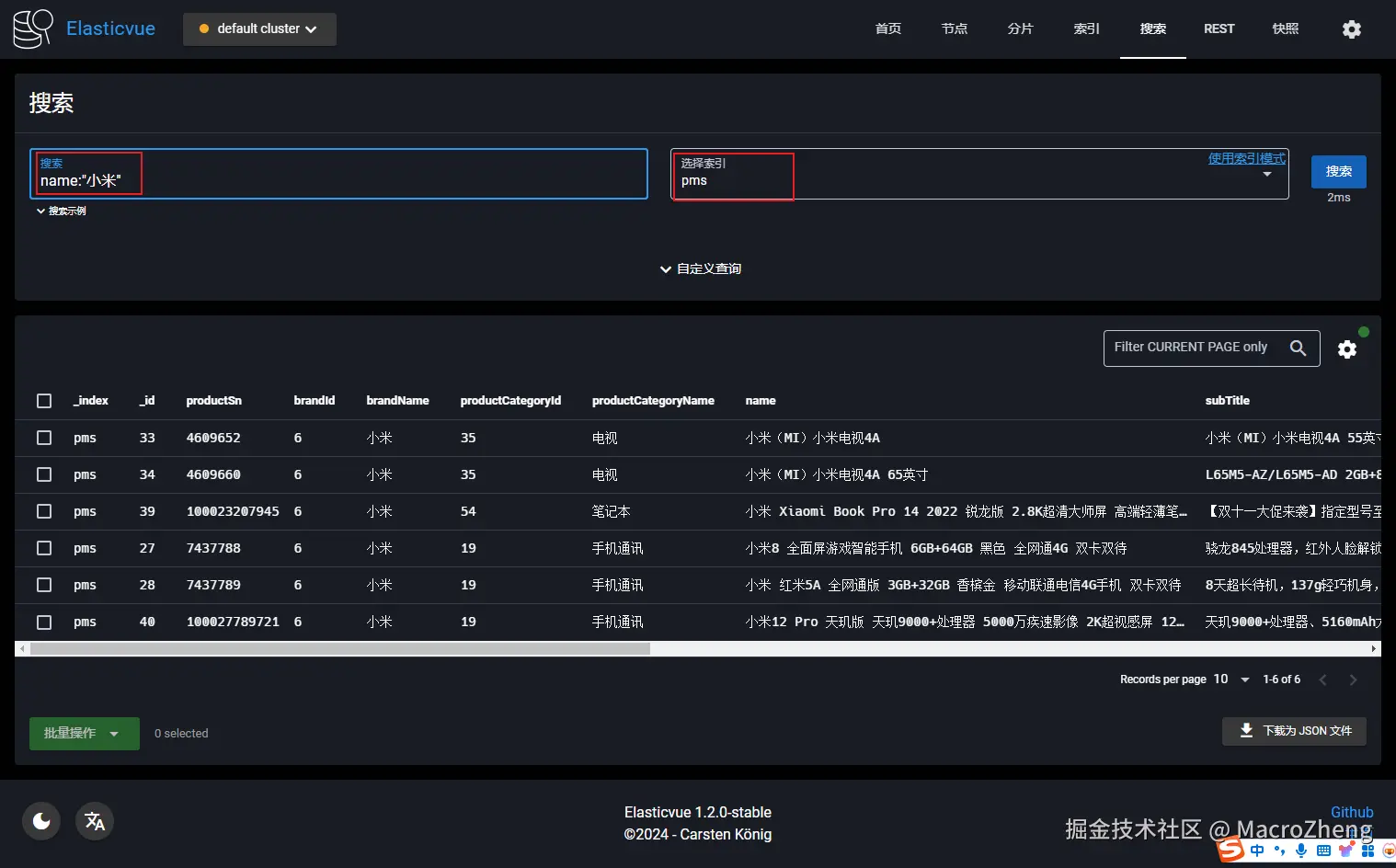This screenshot has height=868, width=1396.
Task: Sort by the brandId column header
Action: click(315, 401)
